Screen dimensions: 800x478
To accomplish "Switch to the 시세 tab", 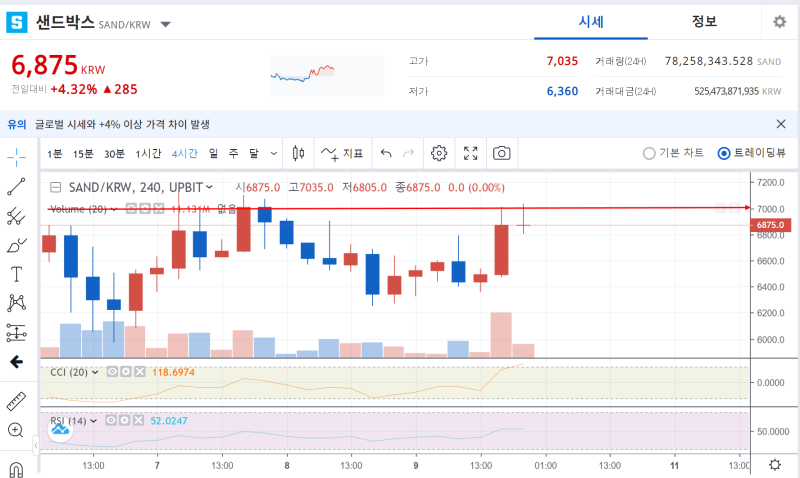I will coord(591,22).
